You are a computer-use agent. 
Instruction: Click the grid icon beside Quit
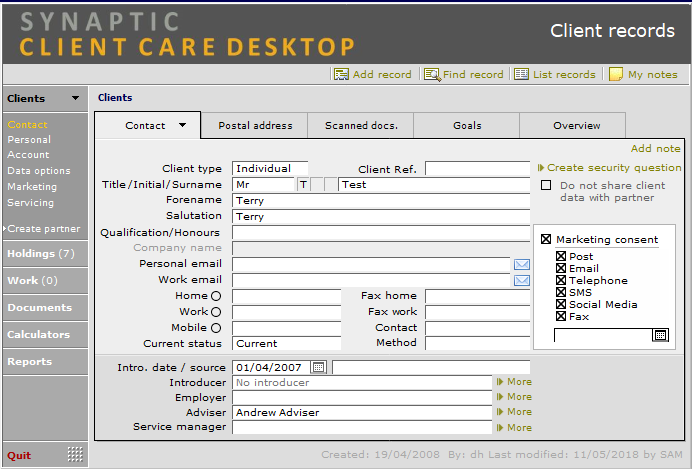(x=75, y=454)
